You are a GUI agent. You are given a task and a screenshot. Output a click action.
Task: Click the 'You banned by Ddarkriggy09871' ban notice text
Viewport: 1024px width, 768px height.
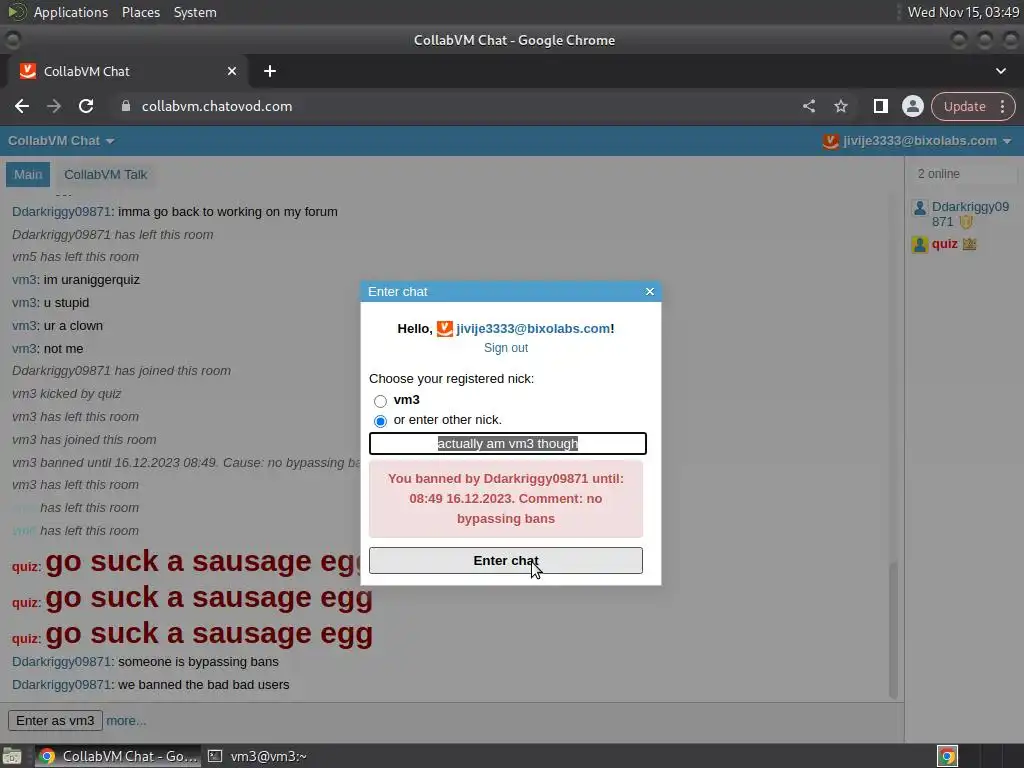click(505, 498)
